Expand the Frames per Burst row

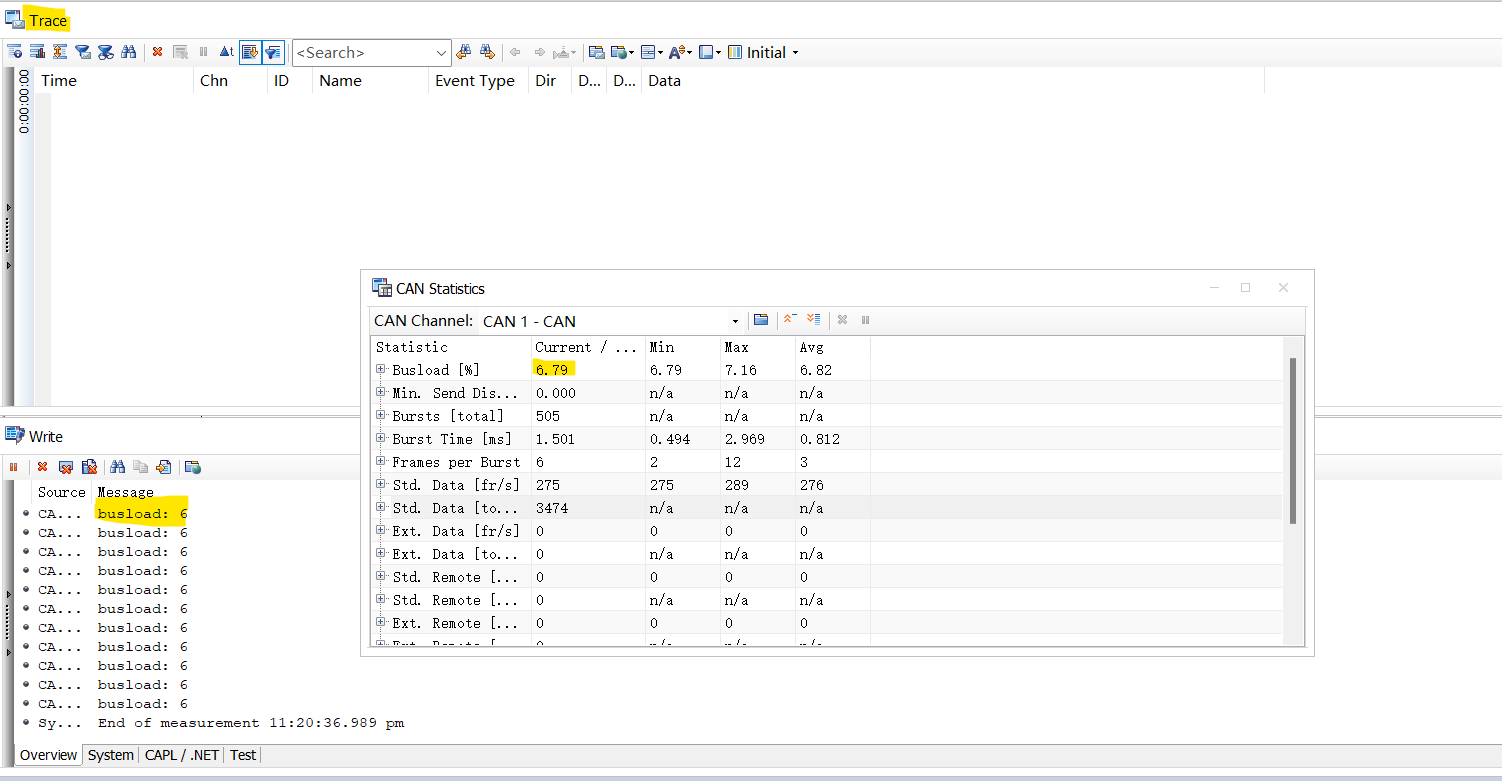coord(381,461)
